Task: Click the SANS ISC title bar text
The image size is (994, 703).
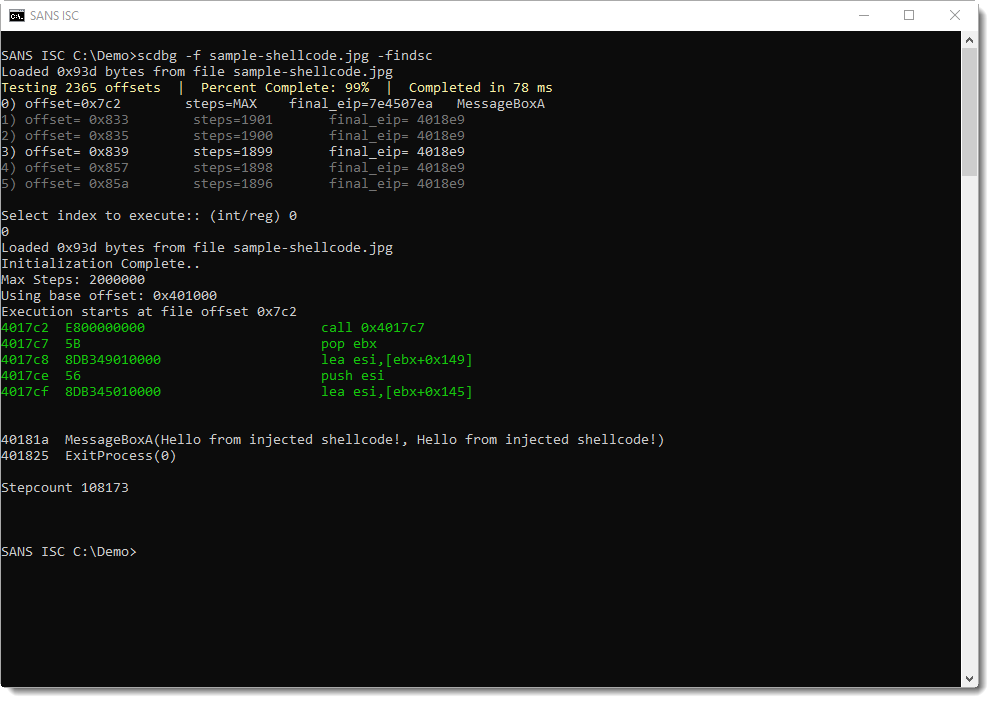Action: pyautogui.click(x=56, y=15)
